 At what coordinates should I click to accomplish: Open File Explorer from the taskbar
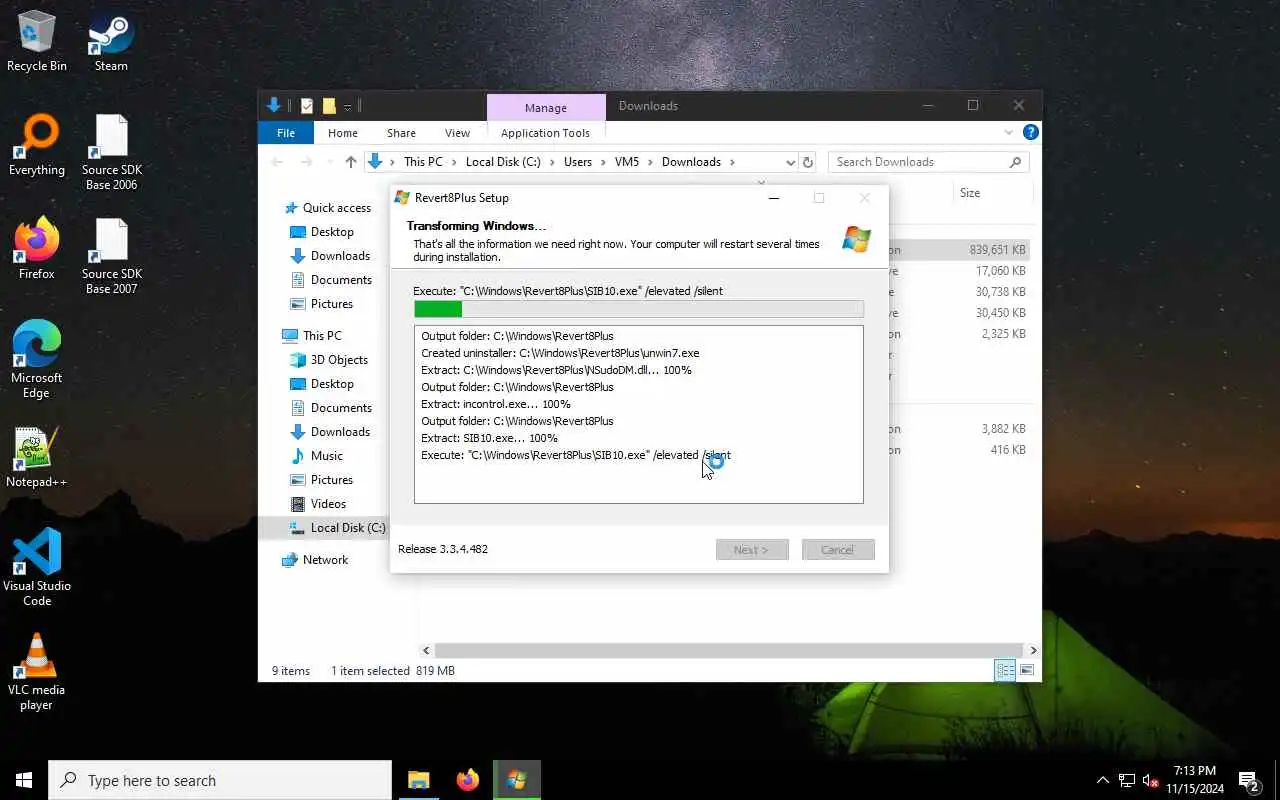(x=418, y=780)
